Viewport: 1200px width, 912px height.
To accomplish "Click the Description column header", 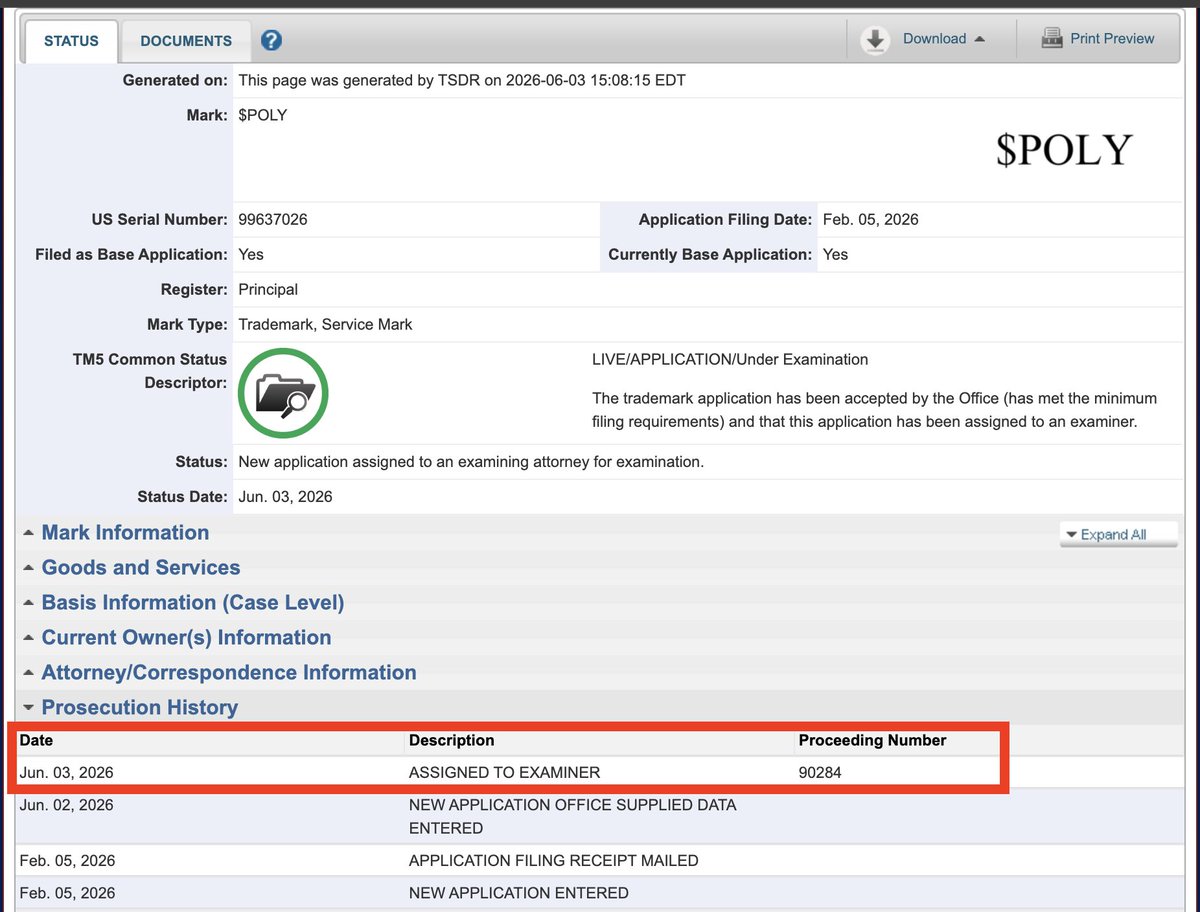I will tap(451, 741).
